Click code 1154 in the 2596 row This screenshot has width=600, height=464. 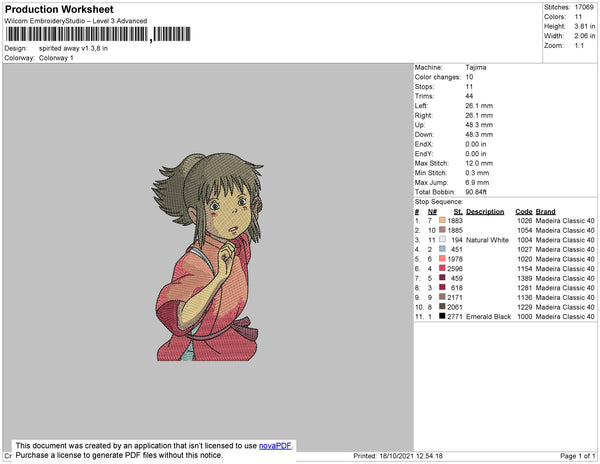click(x=525, y=269)
